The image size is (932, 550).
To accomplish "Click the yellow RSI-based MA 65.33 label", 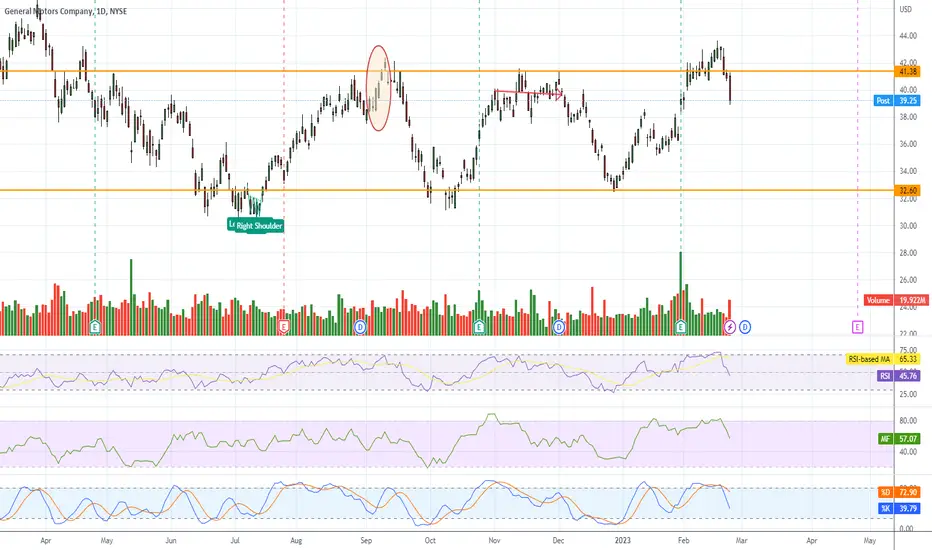I will pyautogui.click(x=883, y=359).
